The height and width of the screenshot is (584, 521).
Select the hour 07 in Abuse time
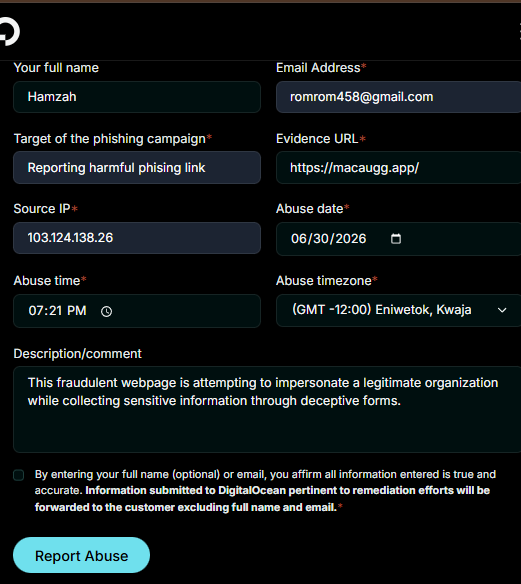click(x=35, y=311)
